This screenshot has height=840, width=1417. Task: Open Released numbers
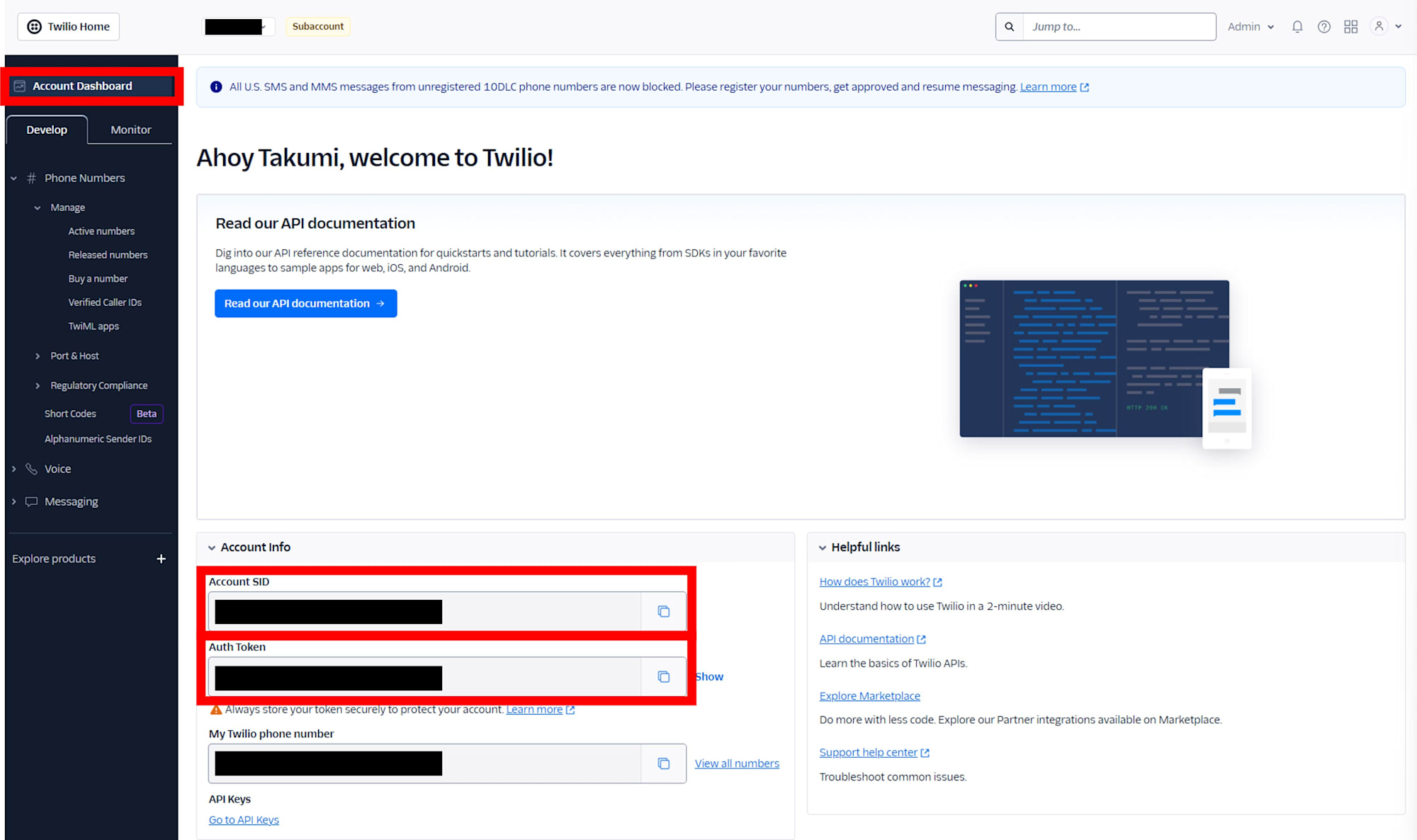[108, 255]
